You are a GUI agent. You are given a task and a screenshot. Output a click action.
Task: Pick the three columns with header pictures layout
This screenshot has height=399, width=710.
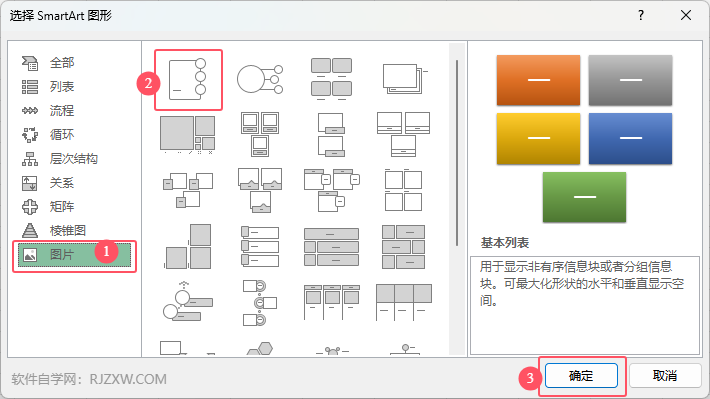[x=331, y=302]
